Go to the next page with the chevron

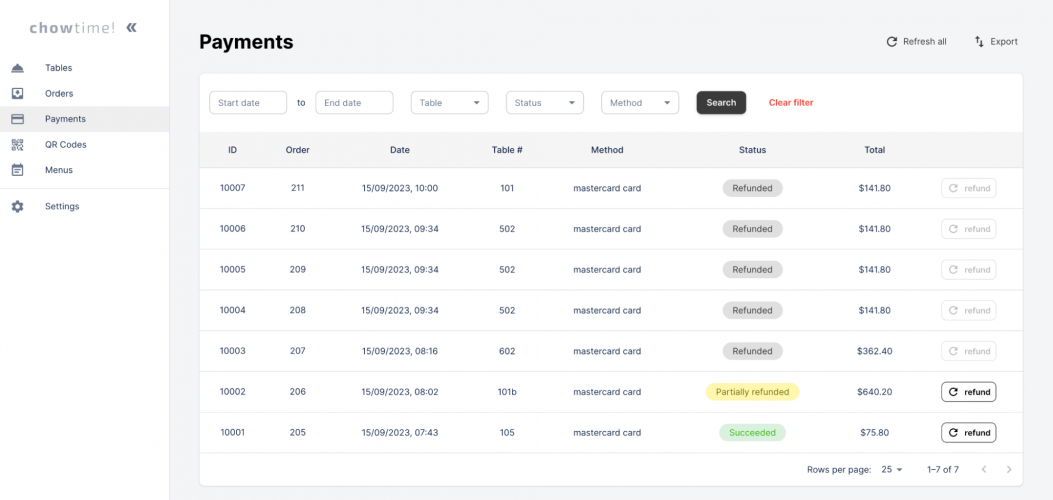1009,469
